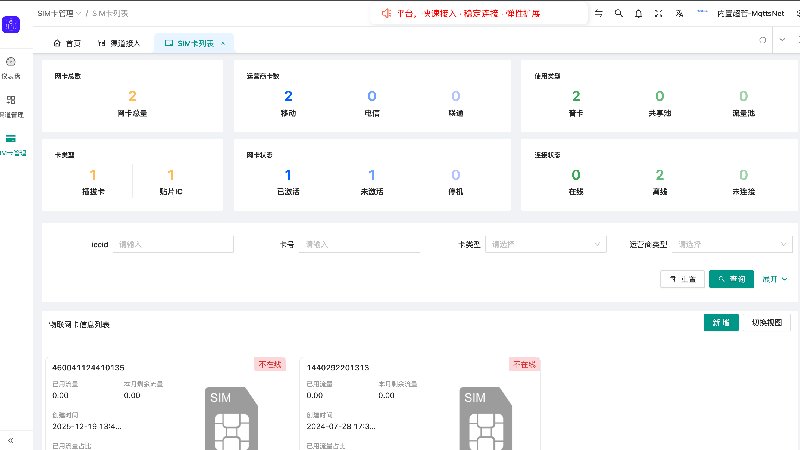Select the green SIM卡管理 sidebar icon
The width and height of the screenshot is (800, 450).
click(x=11, y=138)
